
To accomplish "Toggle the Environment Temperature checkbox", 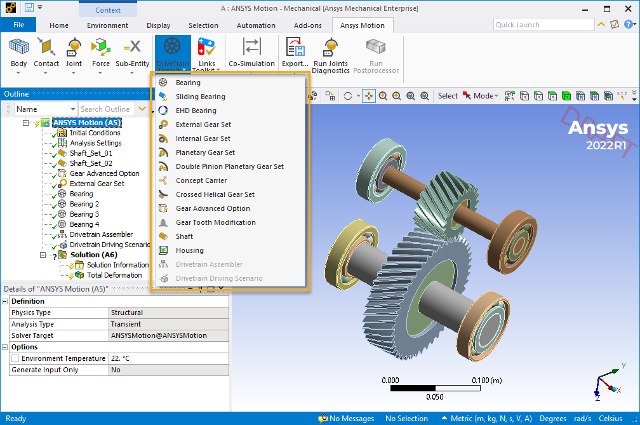I will tap(14, 358).
